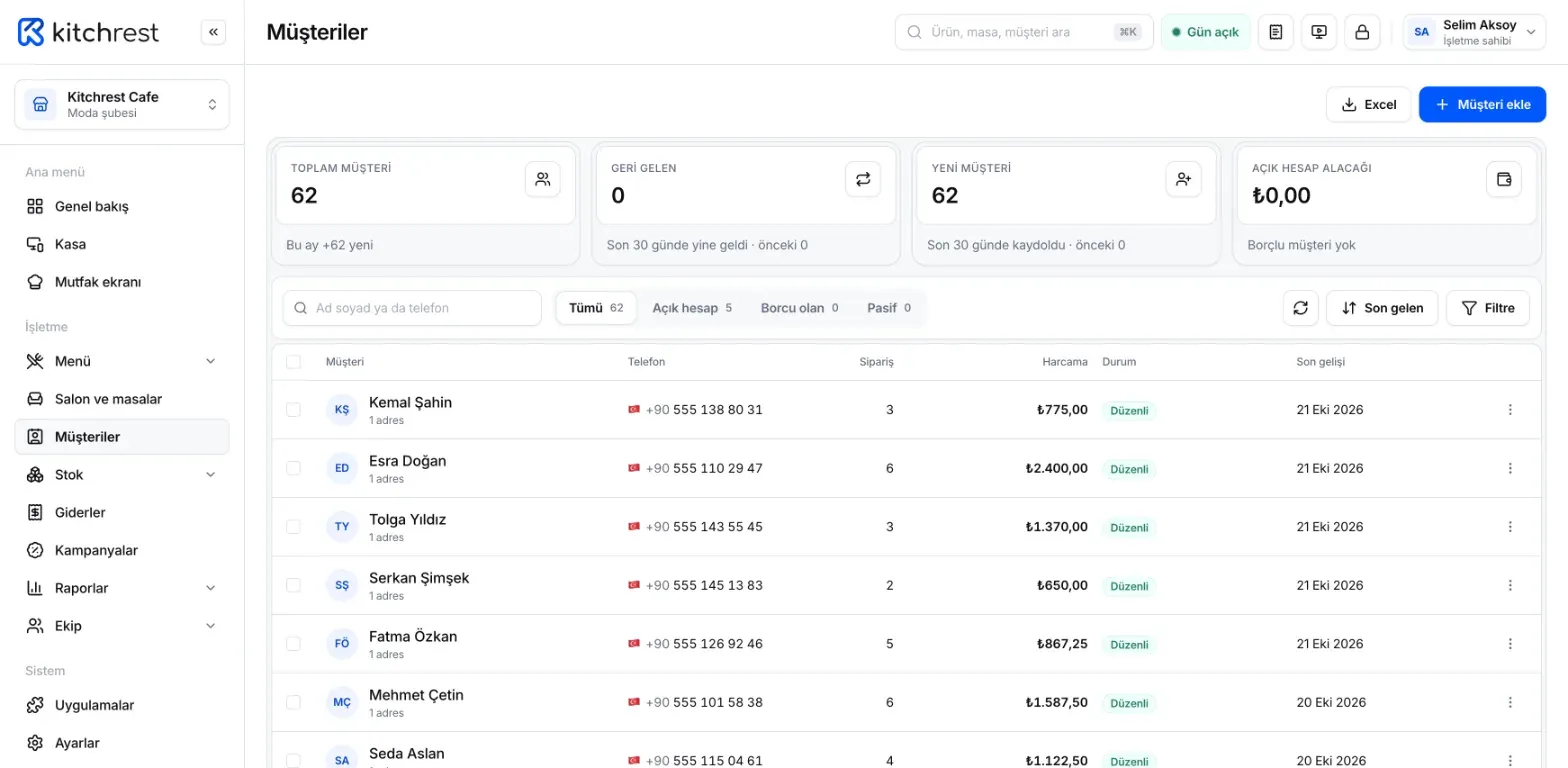Switch to the Pasif tab
1568x768 pixels.
point(889,308)
